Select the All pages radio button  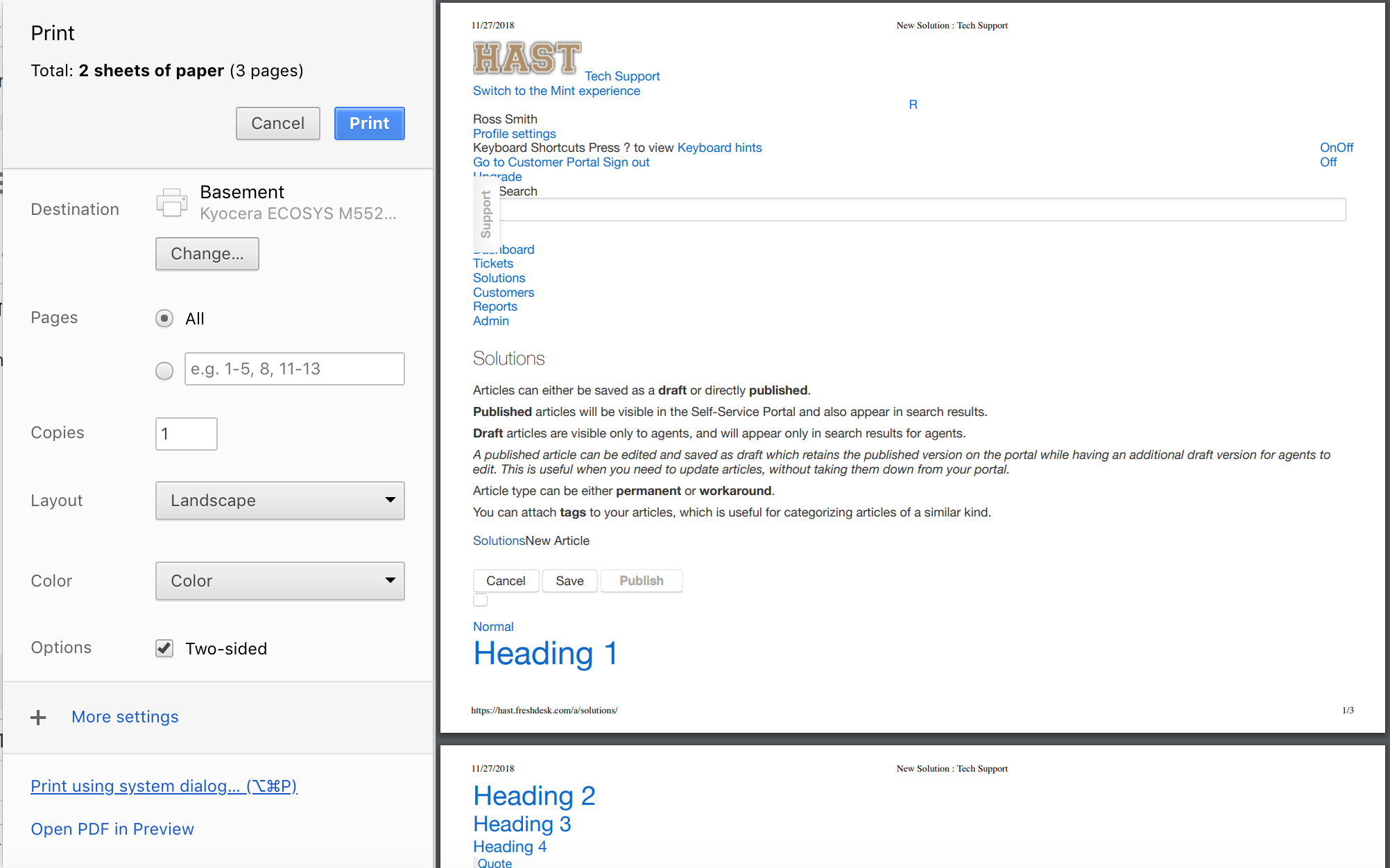coord(164,319)
